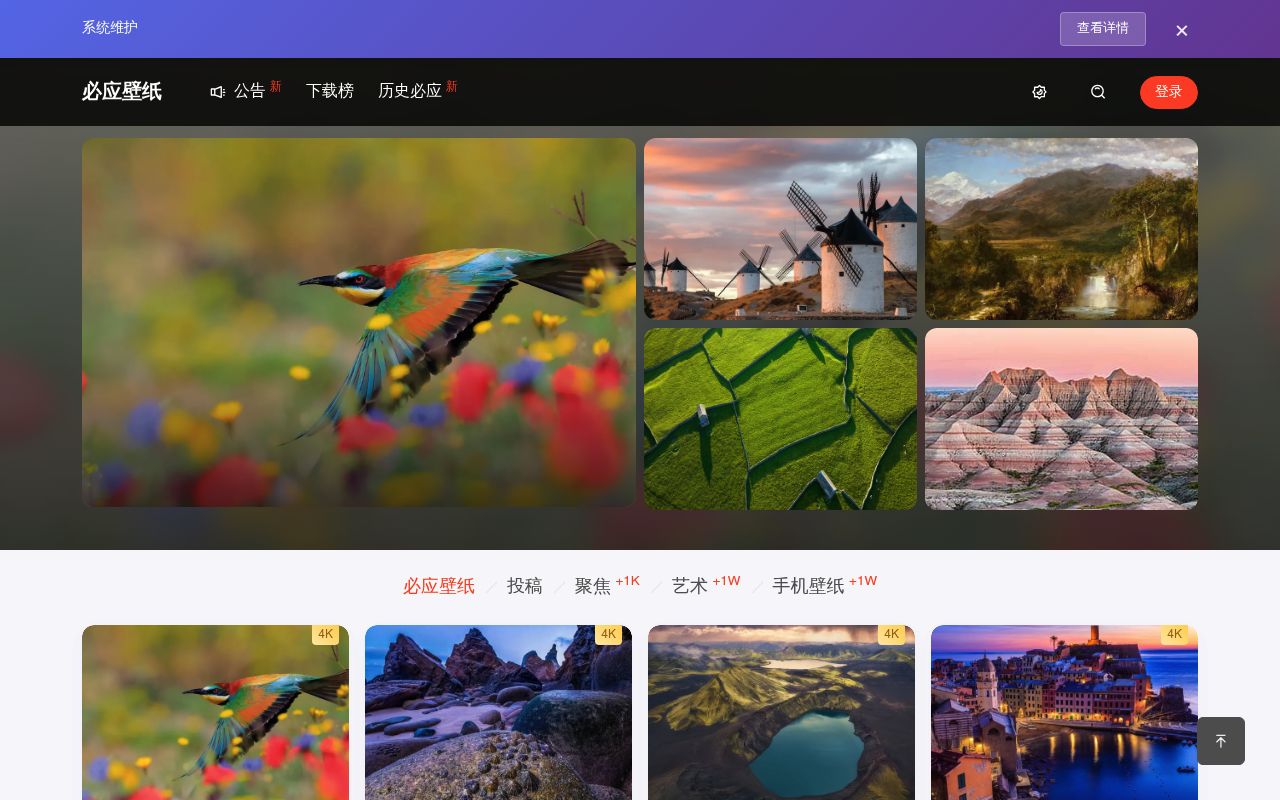Click the 4K badge on the rocky coast card
This screenshot has width=1280, height=800.
[x=608, y=634]
